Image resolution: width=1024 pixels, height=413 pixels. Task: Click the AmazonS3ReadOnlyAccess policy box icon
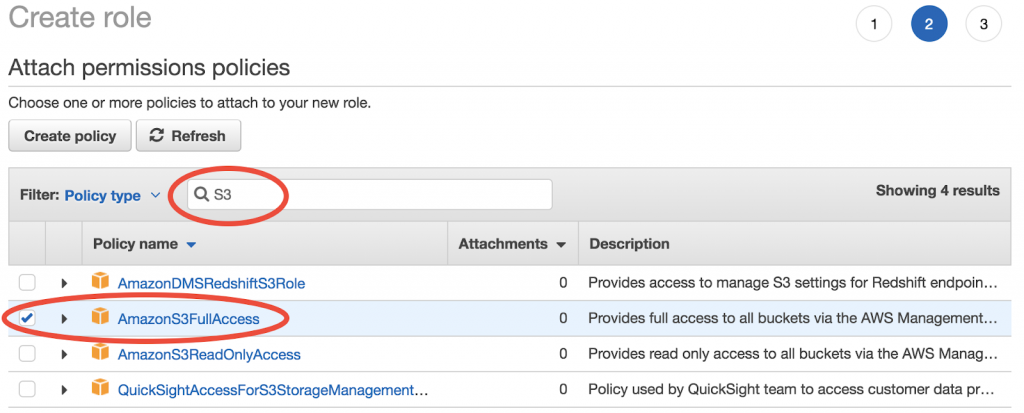click(x=100, y=353)
